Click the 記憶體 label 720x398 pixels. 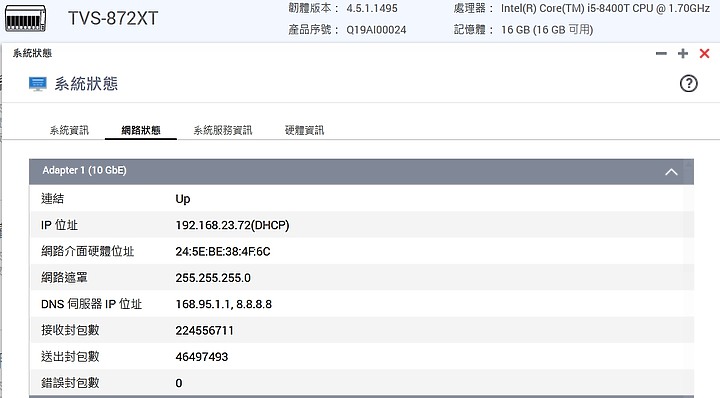pos(474,30)
